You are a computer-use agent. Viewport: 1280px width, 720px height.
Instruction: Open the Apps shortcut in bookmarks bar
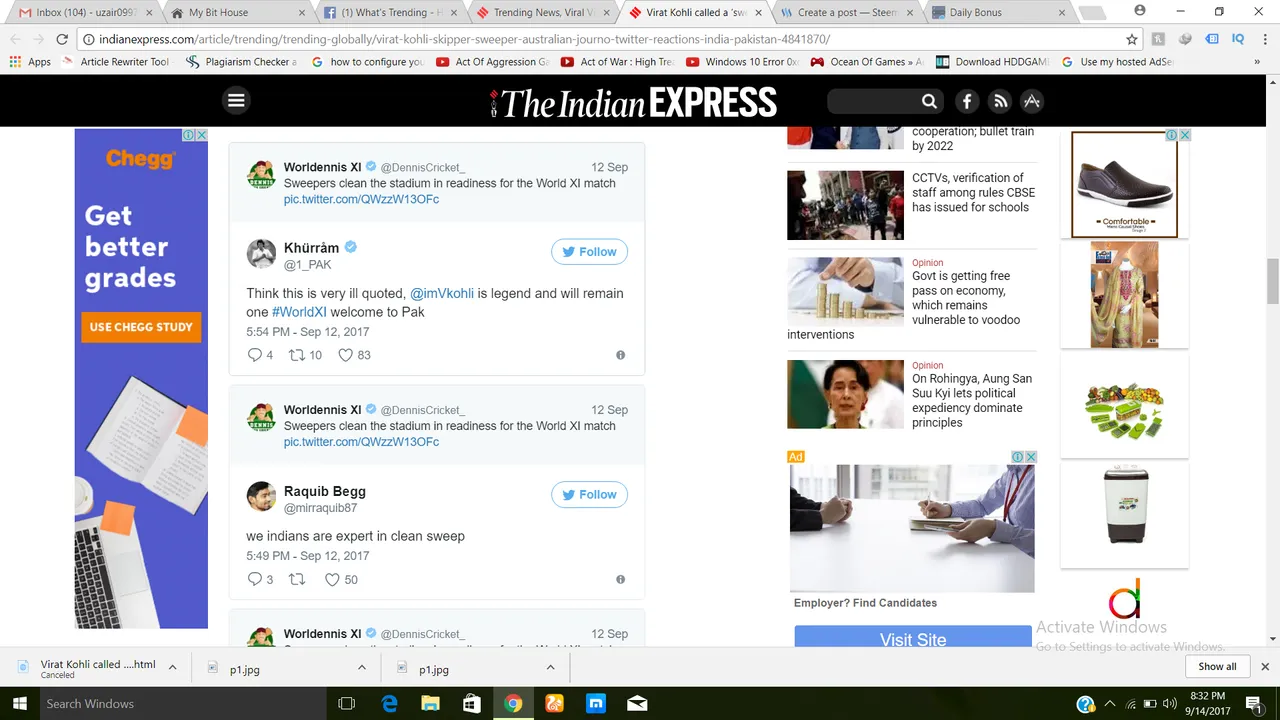pyautogui.click(x=30, y=62)
